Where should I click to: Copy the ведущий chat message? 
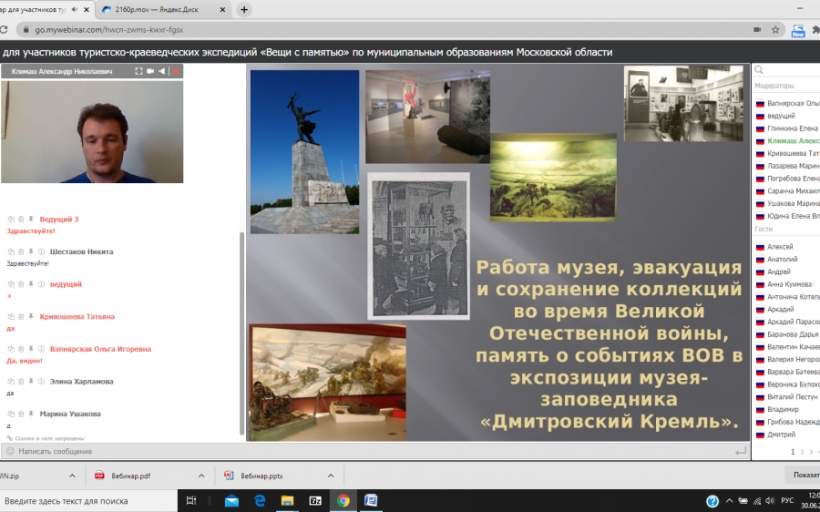(11, 284)
